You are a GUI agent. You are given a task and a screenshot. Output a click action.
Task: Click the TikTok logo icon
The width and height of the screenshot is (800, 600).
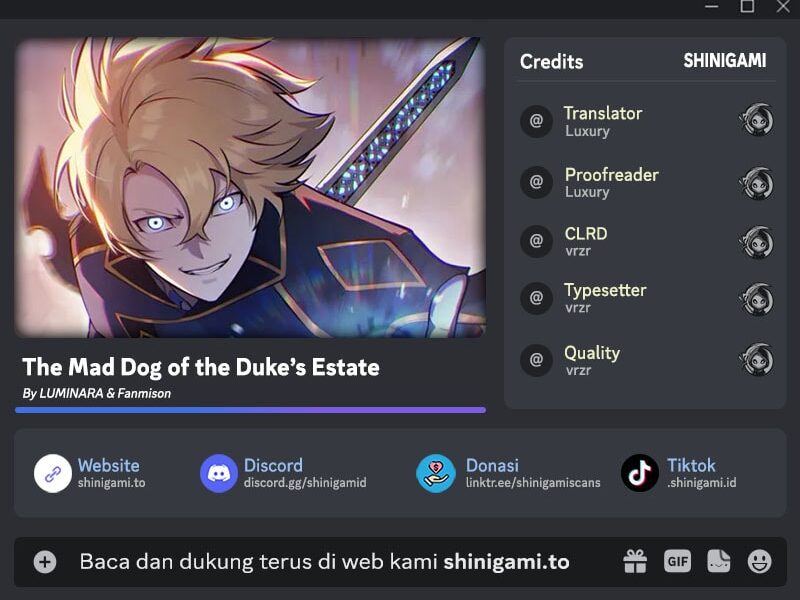(640, 473)
